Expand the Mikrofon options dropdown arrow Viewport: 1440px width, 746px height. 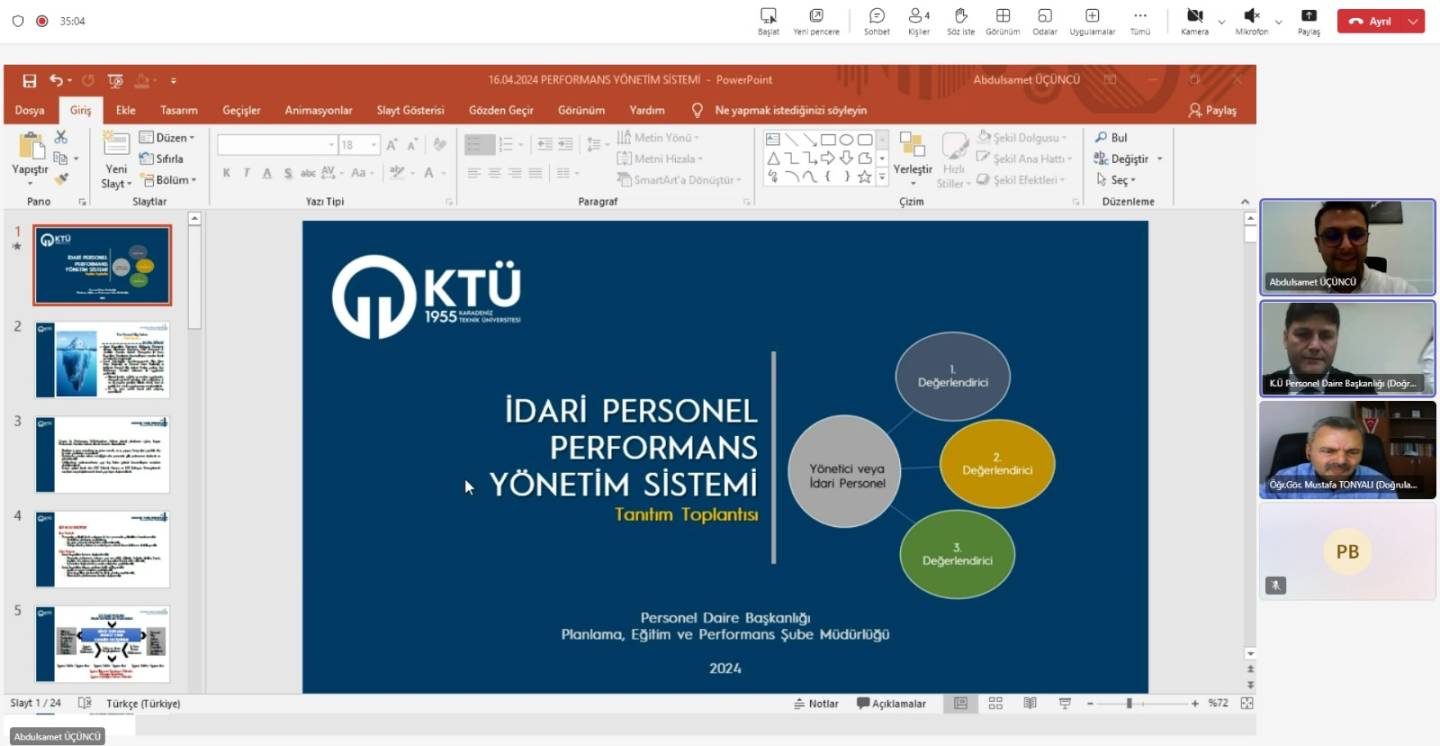coord(1278,21)
